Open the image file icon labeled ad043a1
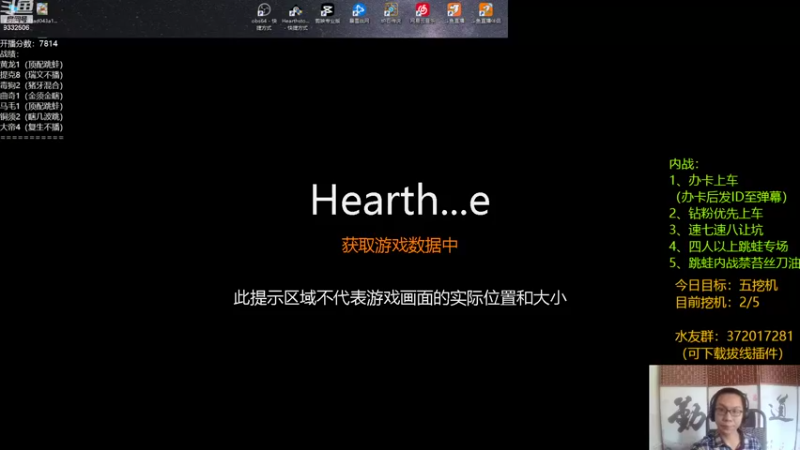800x450 pixels. coord(43,13)
